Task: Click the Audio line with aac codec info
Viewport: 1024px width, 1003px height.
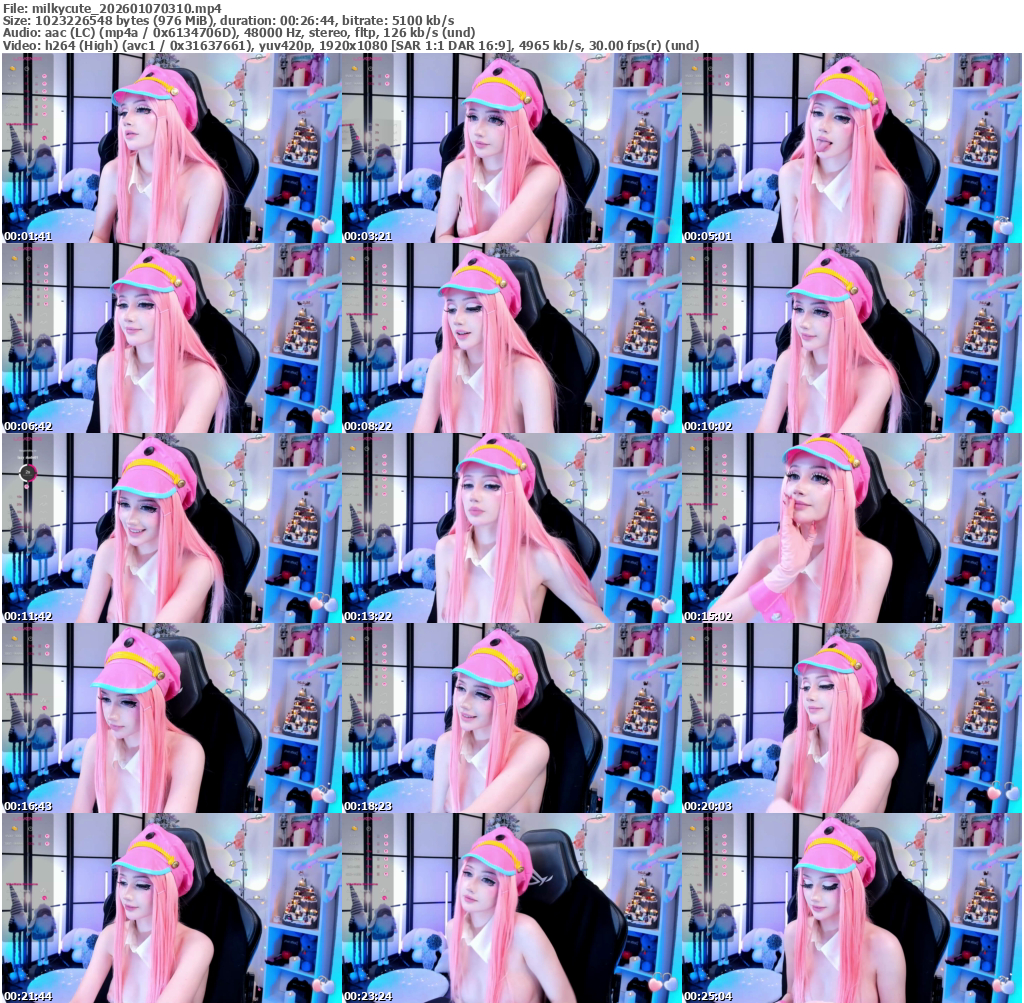Action: [x=239, y=33]
